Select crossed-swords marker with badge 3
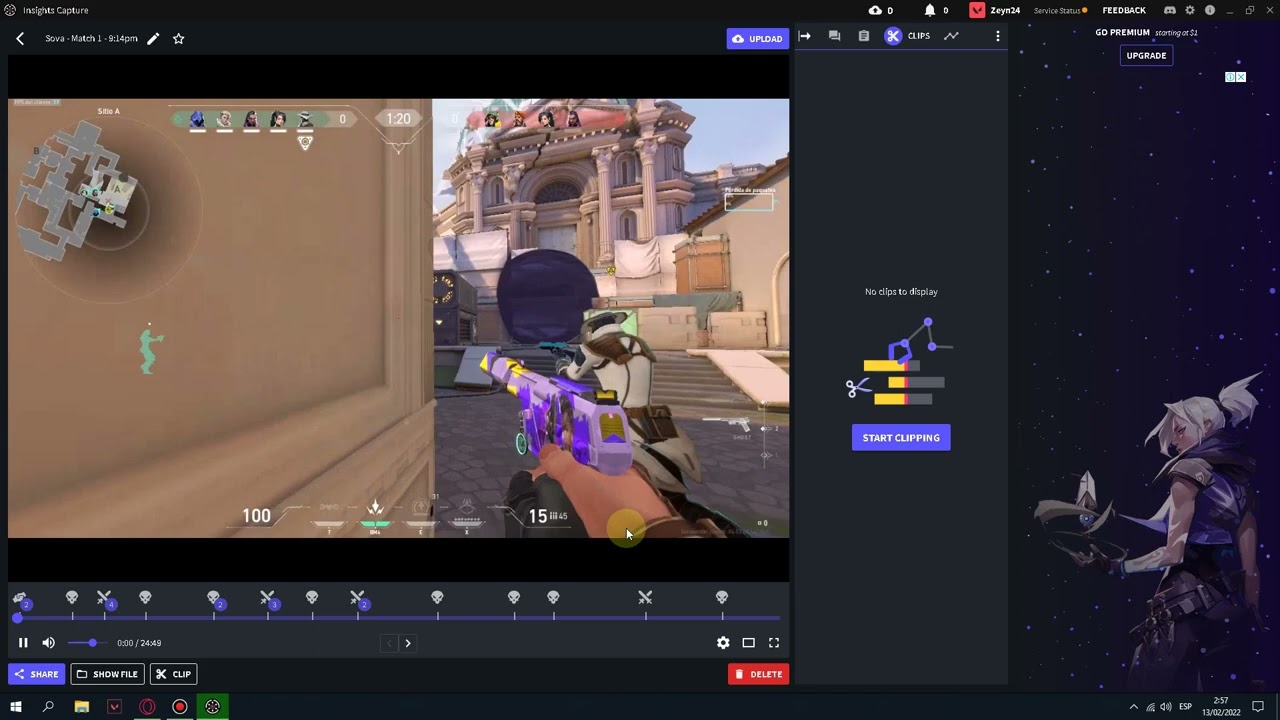 [x=268, y=598]
